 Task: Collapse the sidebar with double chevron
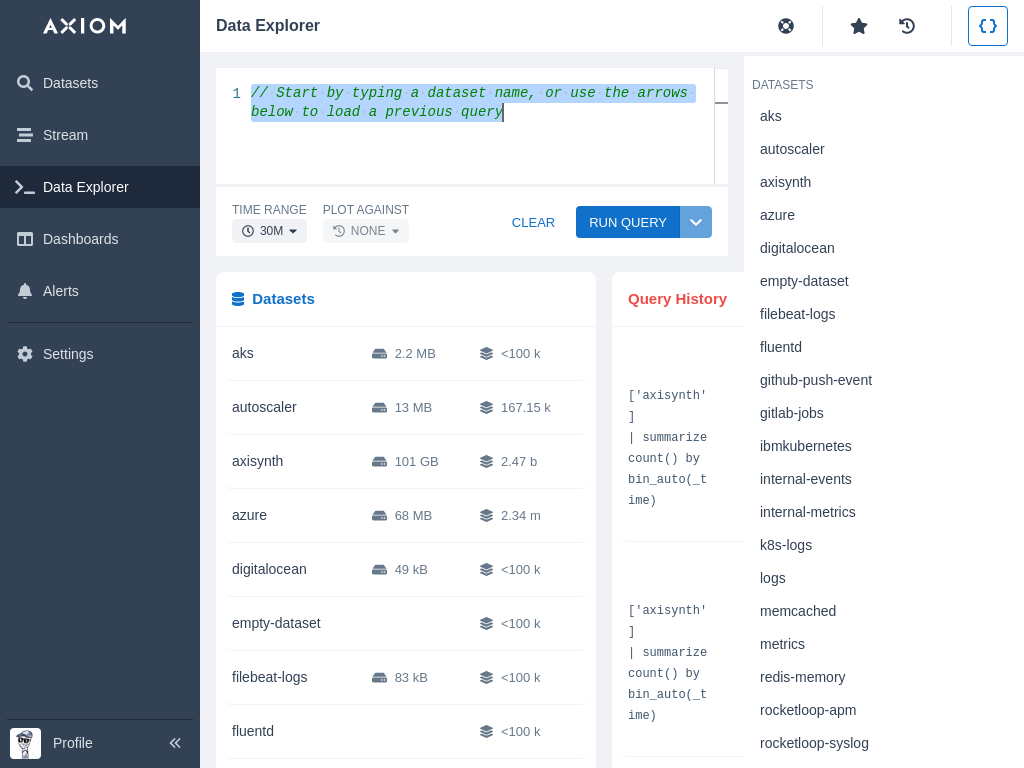tap(175, 743)
